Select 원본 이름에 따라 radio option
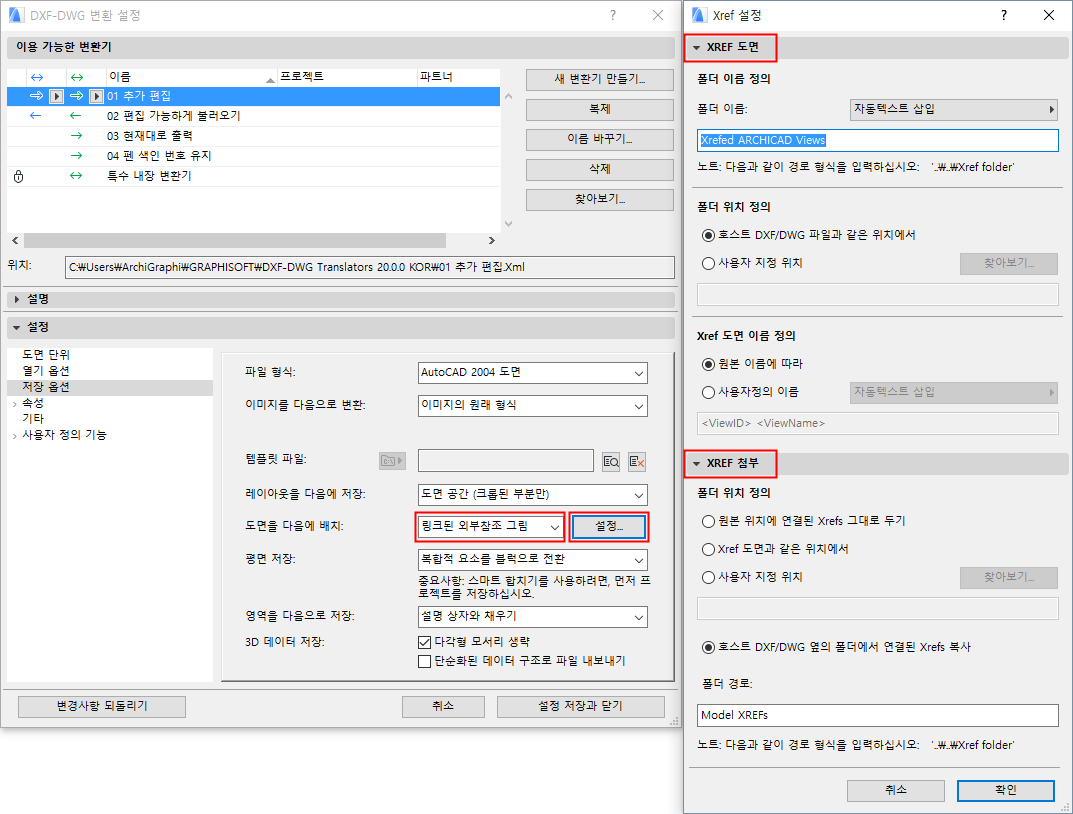1073x814 pixels. click(709, 365)
